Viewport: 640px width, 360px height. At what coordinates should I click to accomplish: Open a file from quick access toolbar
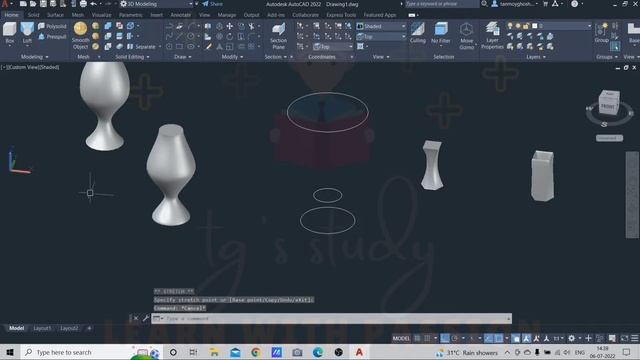pyautogui.click(x=33, y=4)
